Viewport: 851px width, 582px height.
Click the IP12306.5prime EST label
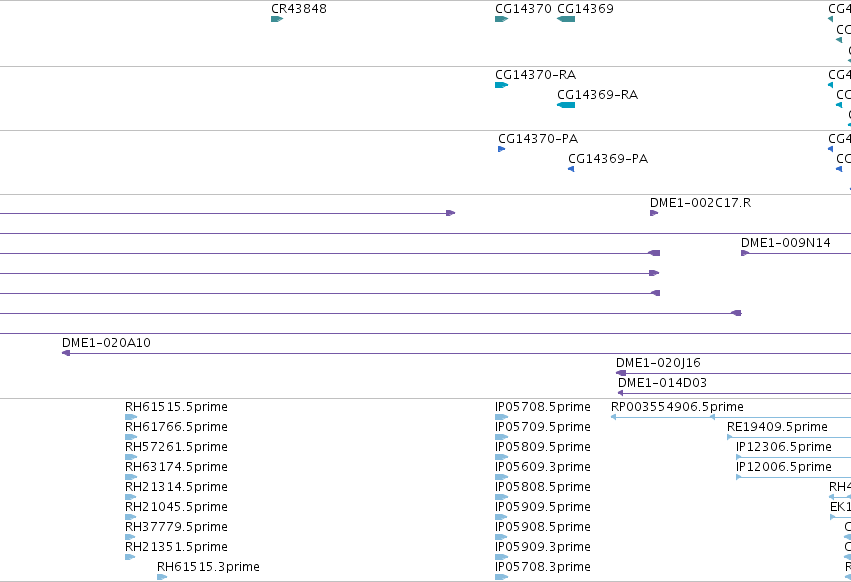pyautogui.click(x=784, y=447)
